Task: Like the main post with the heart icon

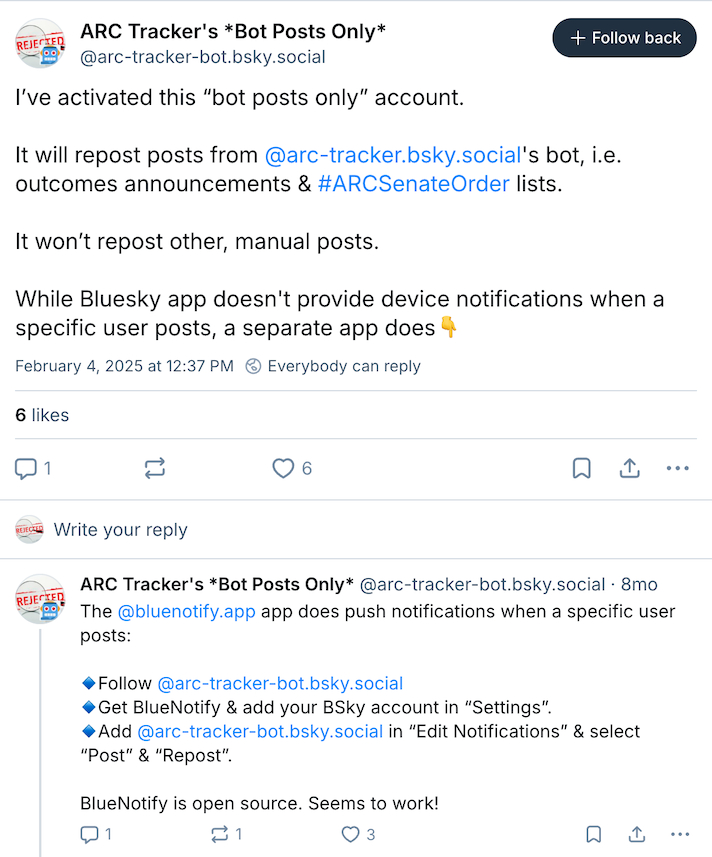Action: (x=284, y=468)
